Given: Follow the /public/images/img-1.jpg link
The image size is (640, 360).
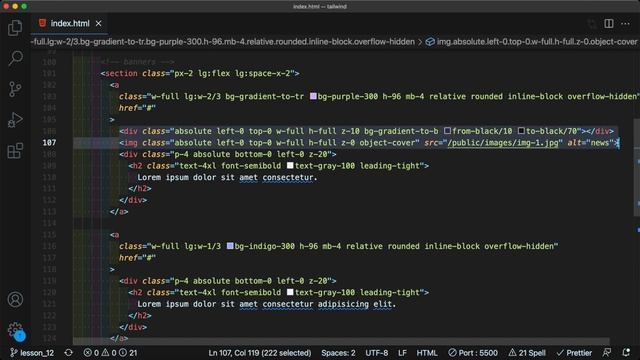Looking at the screenshot, I should (503, 142).
